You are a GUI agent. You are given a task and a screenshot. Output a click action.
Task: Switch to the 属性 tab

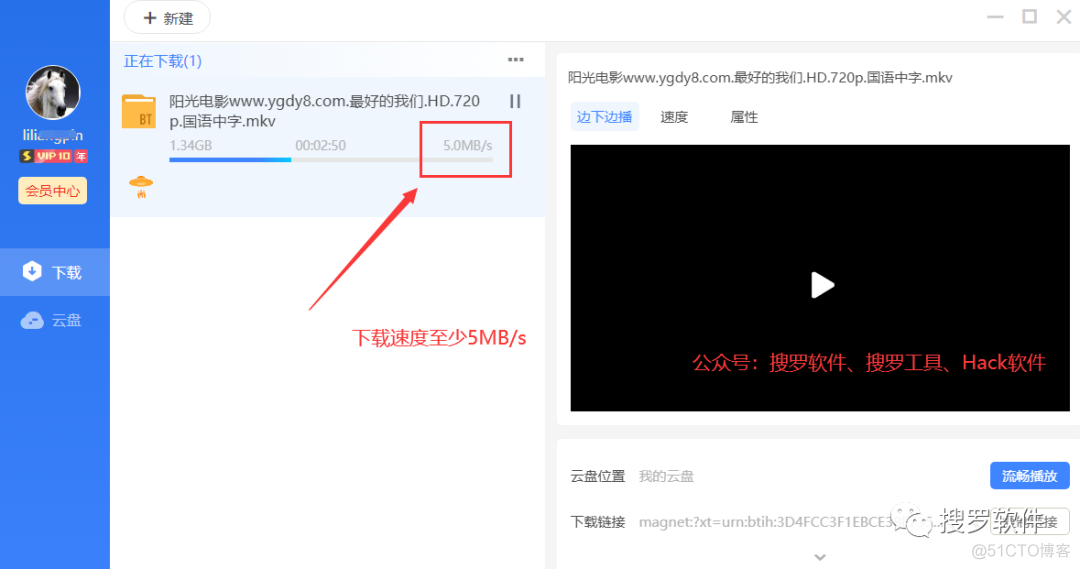tap(744, 117)
